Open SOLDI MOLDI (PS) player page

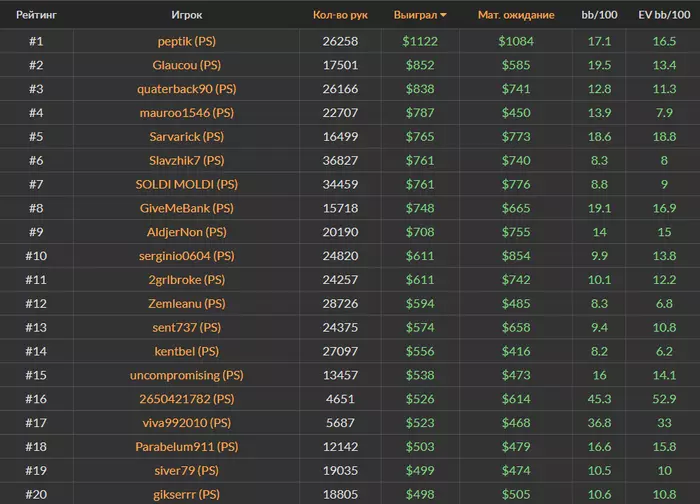pyautogui.click(x=187, y=185)
